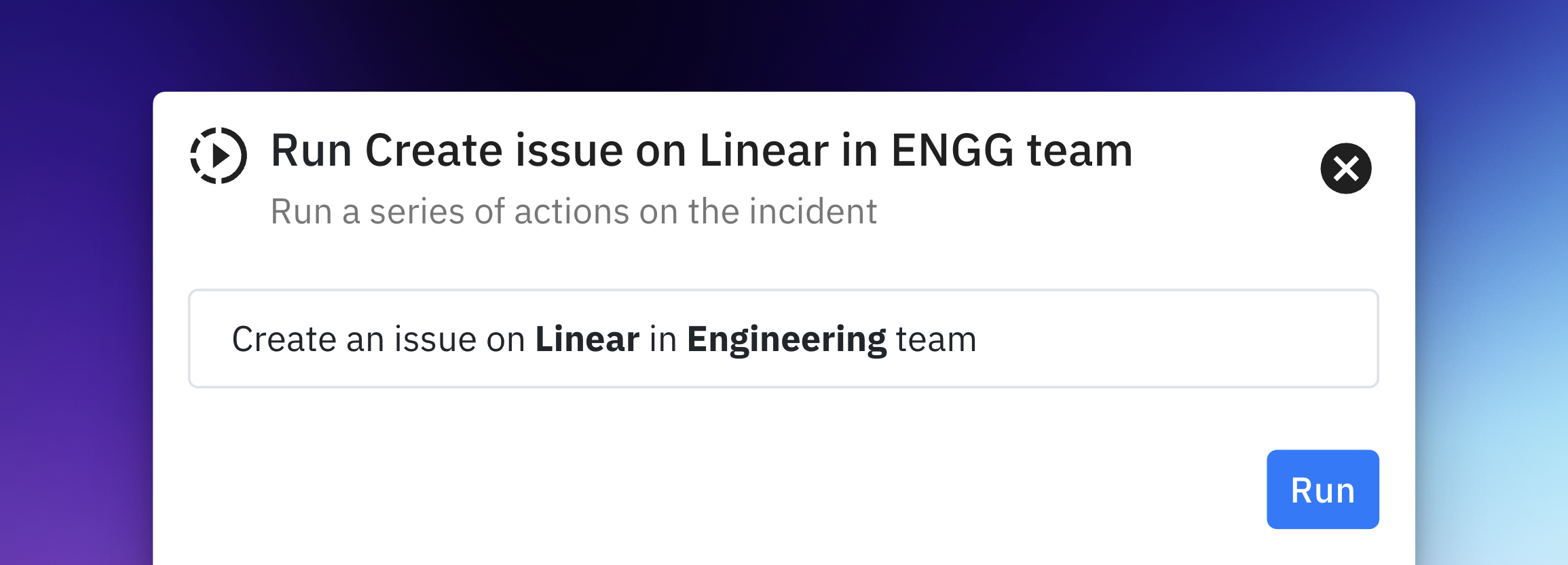Click the dashed-circle play icon in header

pos(218,156)
